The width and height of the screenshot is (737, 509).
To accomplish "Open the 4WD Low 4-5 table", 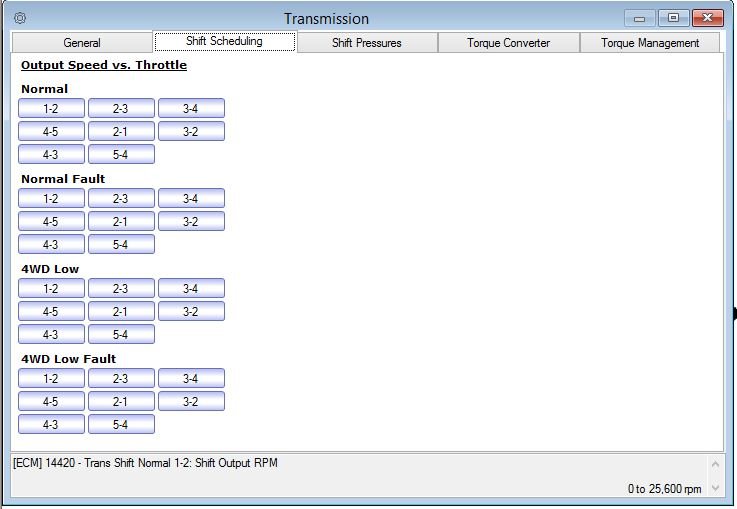I will (x=51, y=312).
